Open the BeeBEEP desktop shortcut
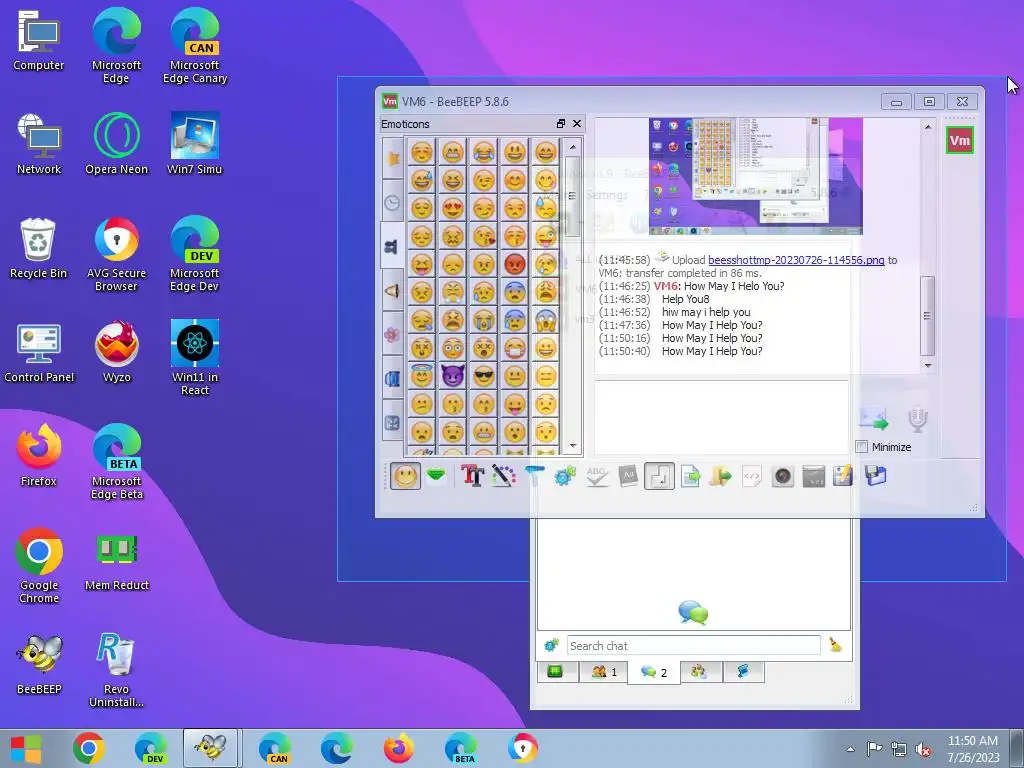The height and width of the screenshot is (768, 1024). pyautogui.click(x=39, y=662)
